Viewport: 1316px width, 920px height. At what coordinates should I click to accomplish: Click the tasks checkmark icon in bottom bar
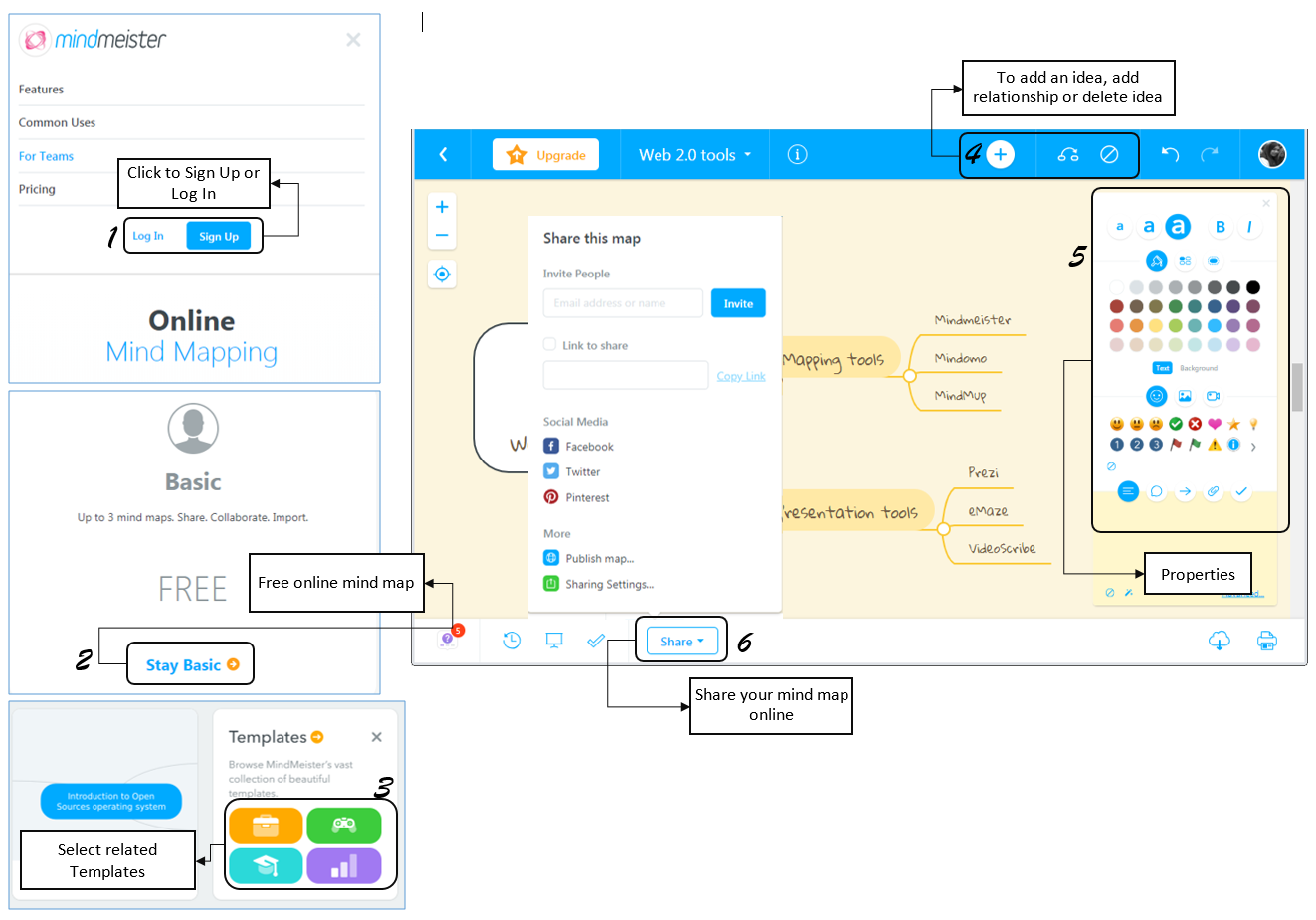[595, 641]
